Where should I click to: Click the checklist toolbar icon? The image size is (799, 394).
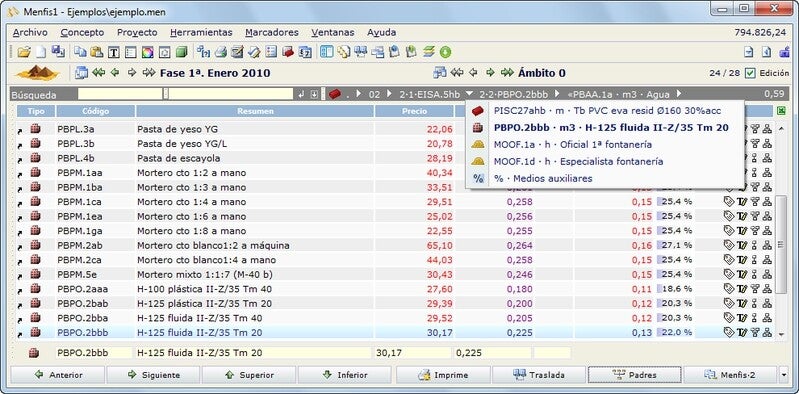[271, 51]
